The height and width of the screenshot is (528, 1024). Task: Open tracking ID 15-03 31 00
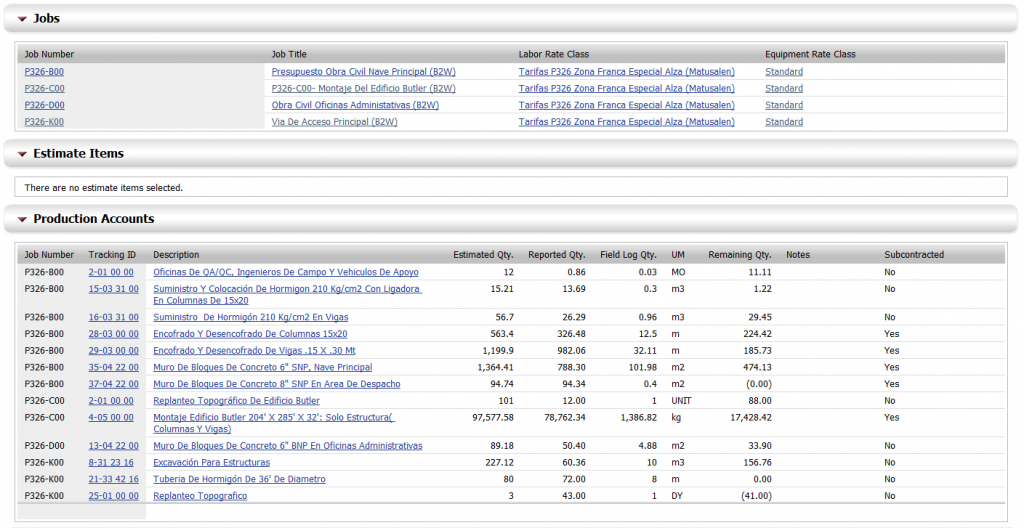point(114,289)
